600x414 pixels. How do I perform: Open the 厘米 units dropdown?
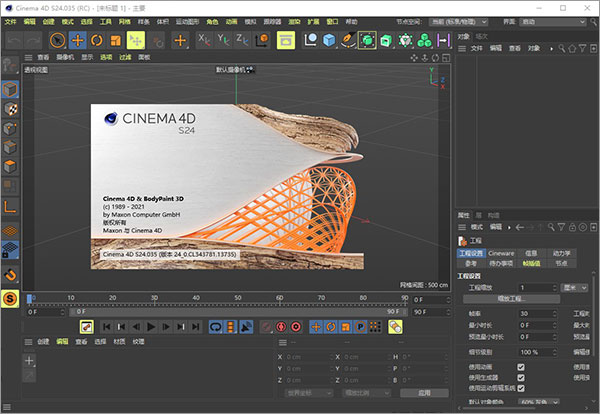click(574, 286)
